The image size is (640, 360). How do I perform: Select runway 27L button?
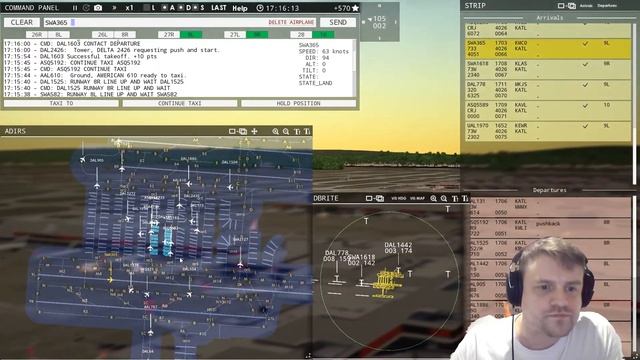[235, 35]
